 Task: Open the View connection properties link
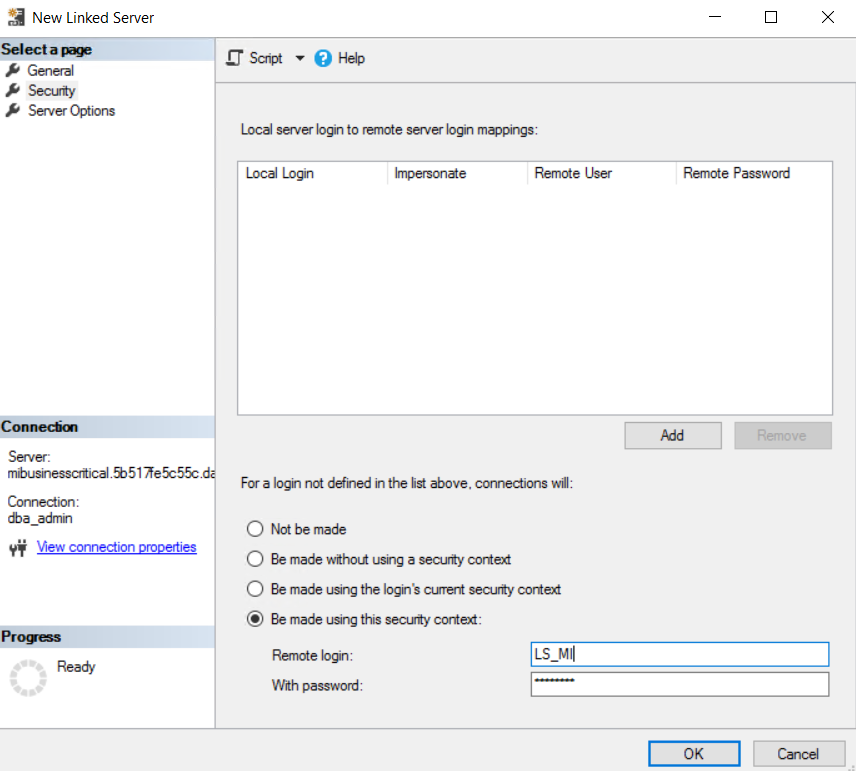(116, 547)
